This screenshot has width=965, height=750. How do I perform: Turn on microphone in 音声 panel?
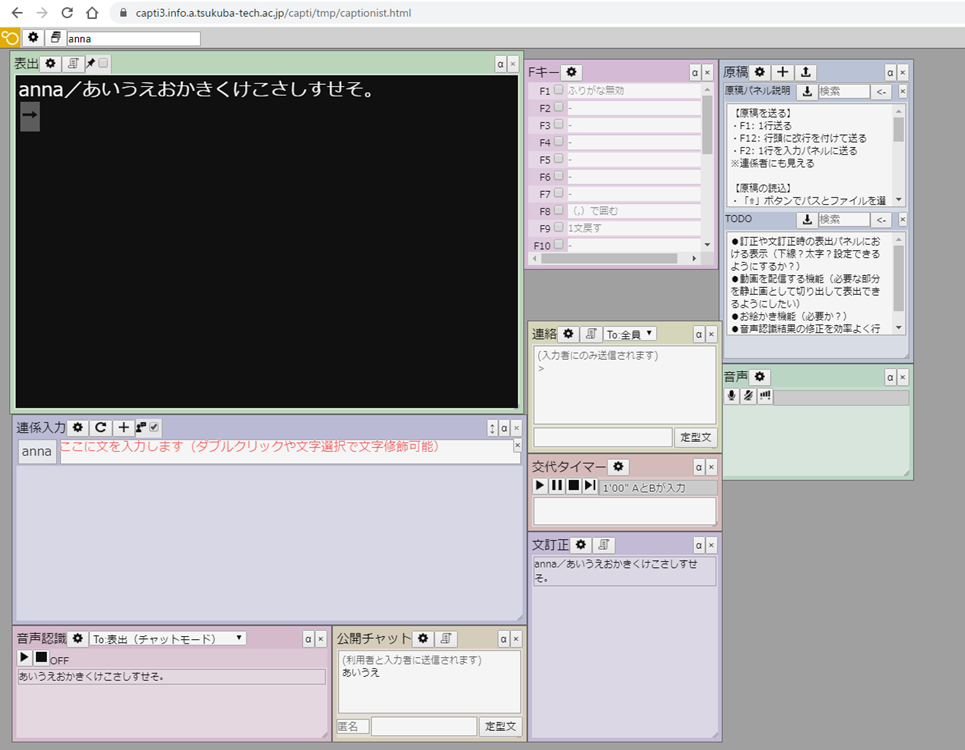pos(731,396)
